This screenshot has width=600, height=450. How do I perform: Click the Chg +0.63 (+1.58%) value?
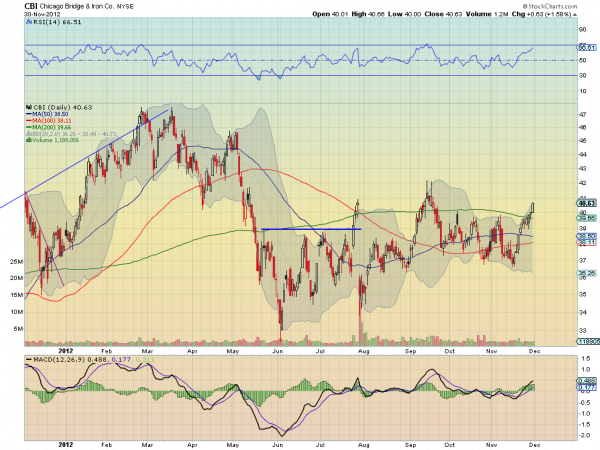pyautogui.click(x=541, y=14)
